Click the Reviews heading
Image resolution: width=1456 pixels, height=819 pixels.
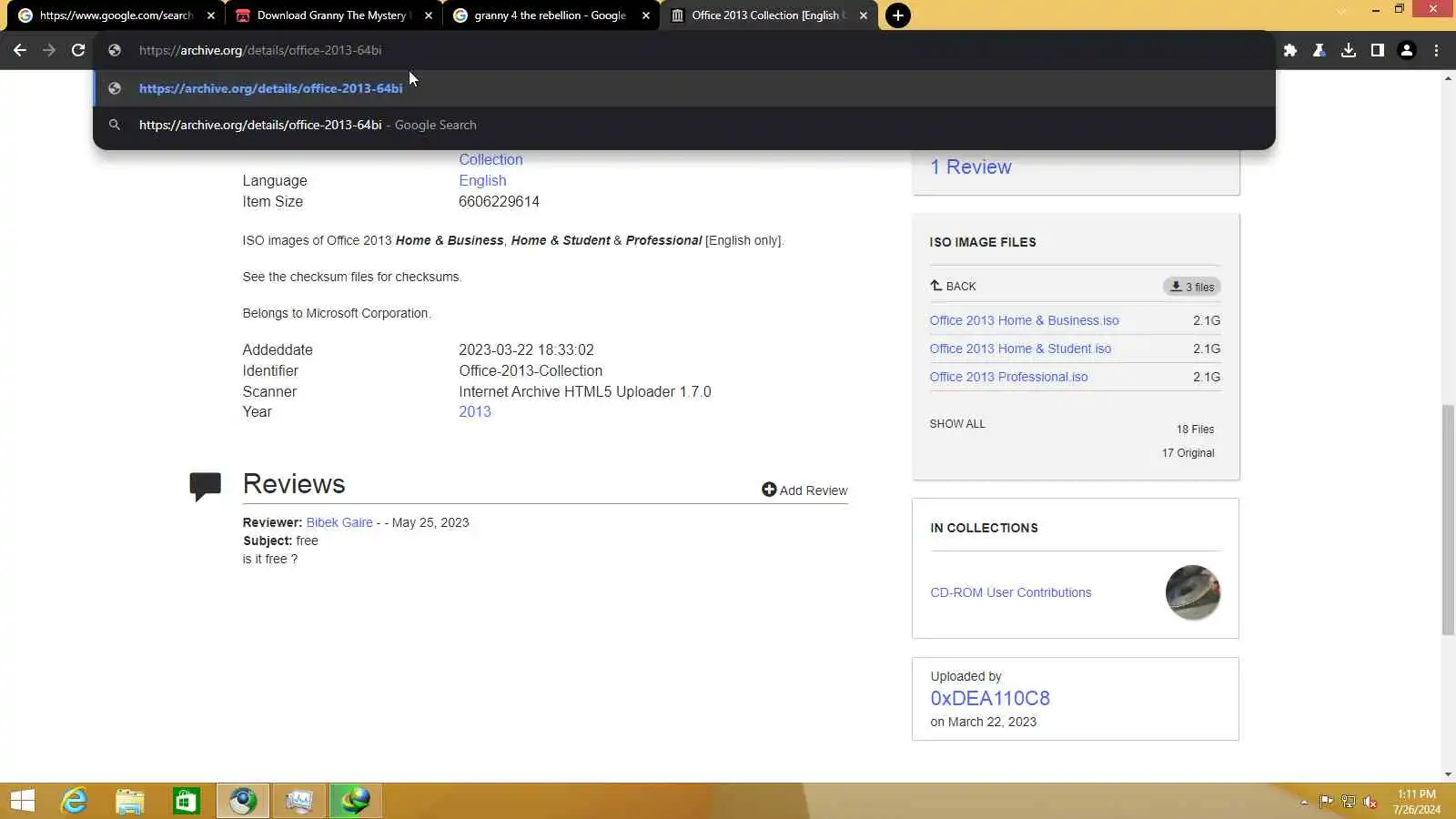pyautogui.click(x=294, y=484)
